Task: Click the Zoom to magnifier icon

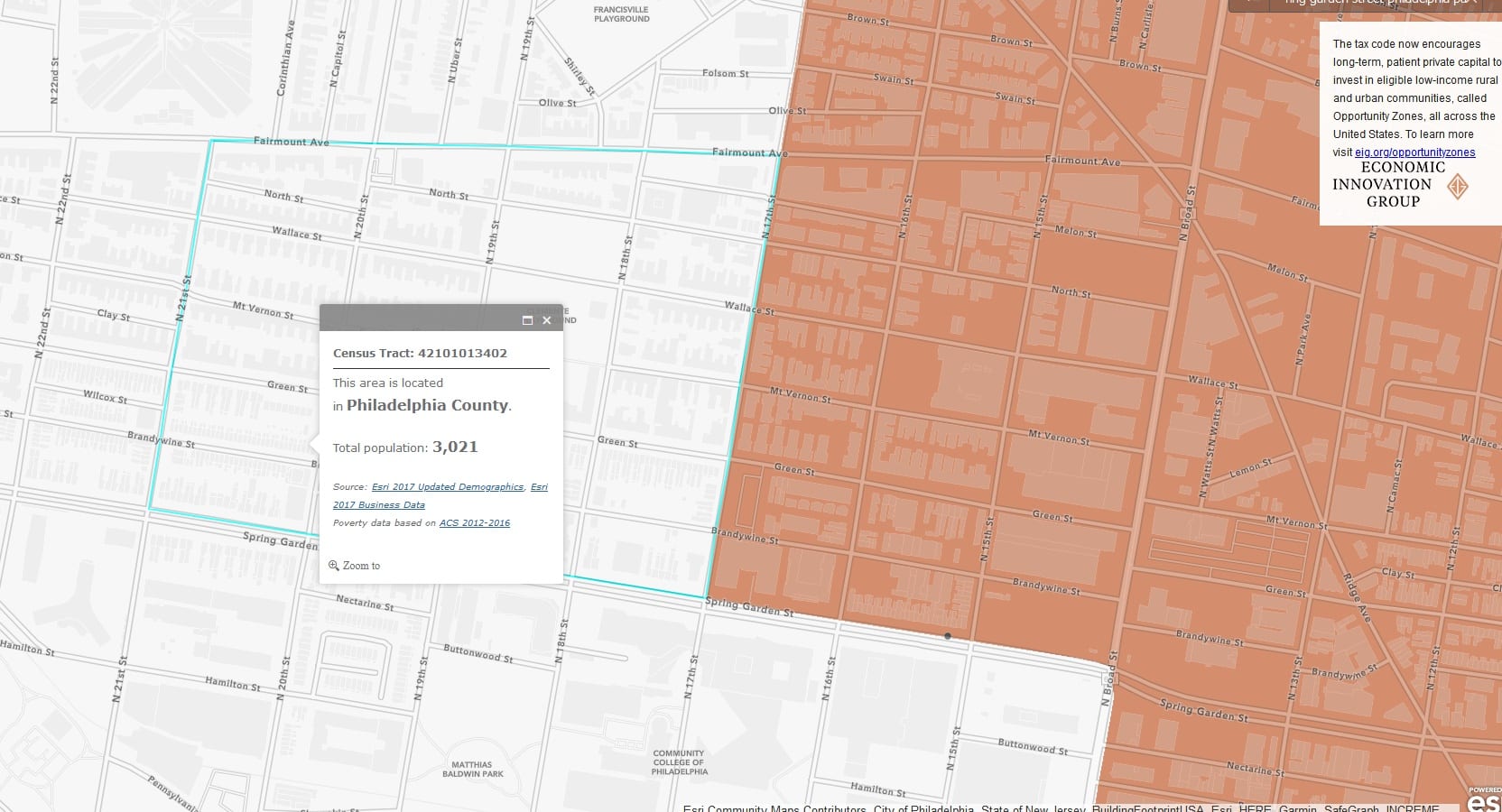Action: click(334, 566)
